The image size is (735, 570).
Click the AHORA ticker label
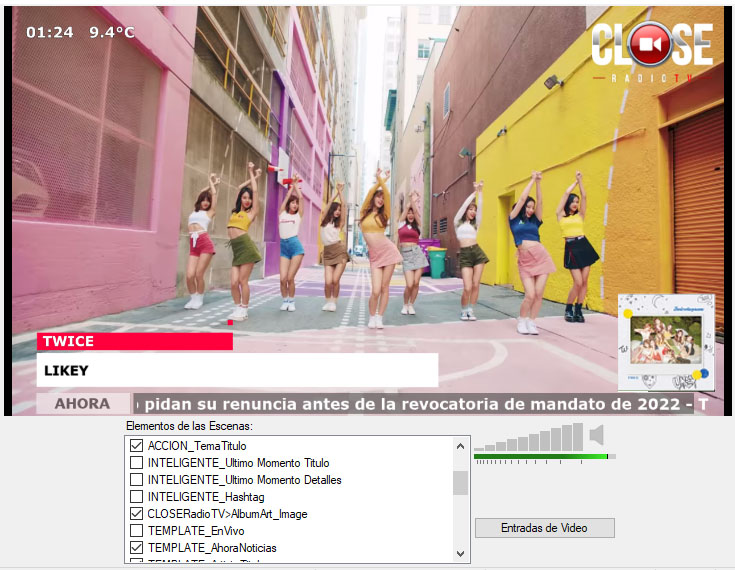pos(83,404)
